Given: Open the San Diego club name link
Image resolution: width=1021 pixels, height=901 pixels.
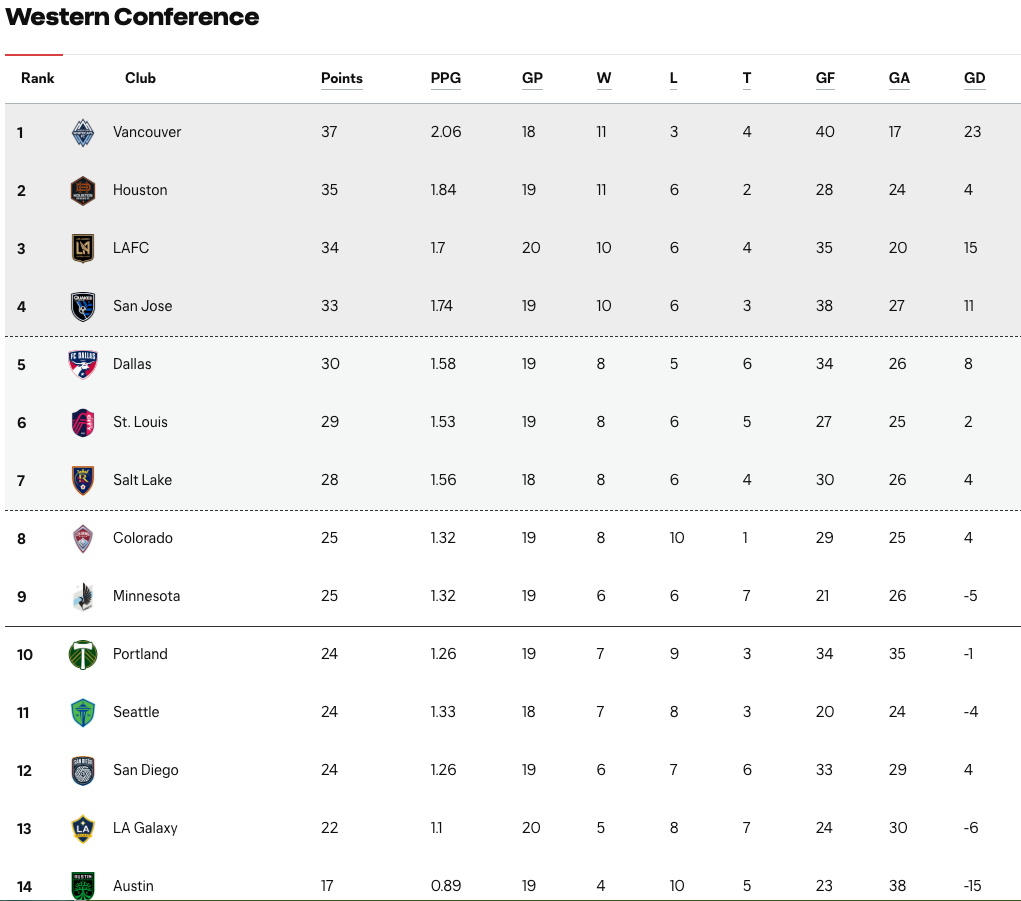Looking at the screenshot, I should click(x=146, y=770).
